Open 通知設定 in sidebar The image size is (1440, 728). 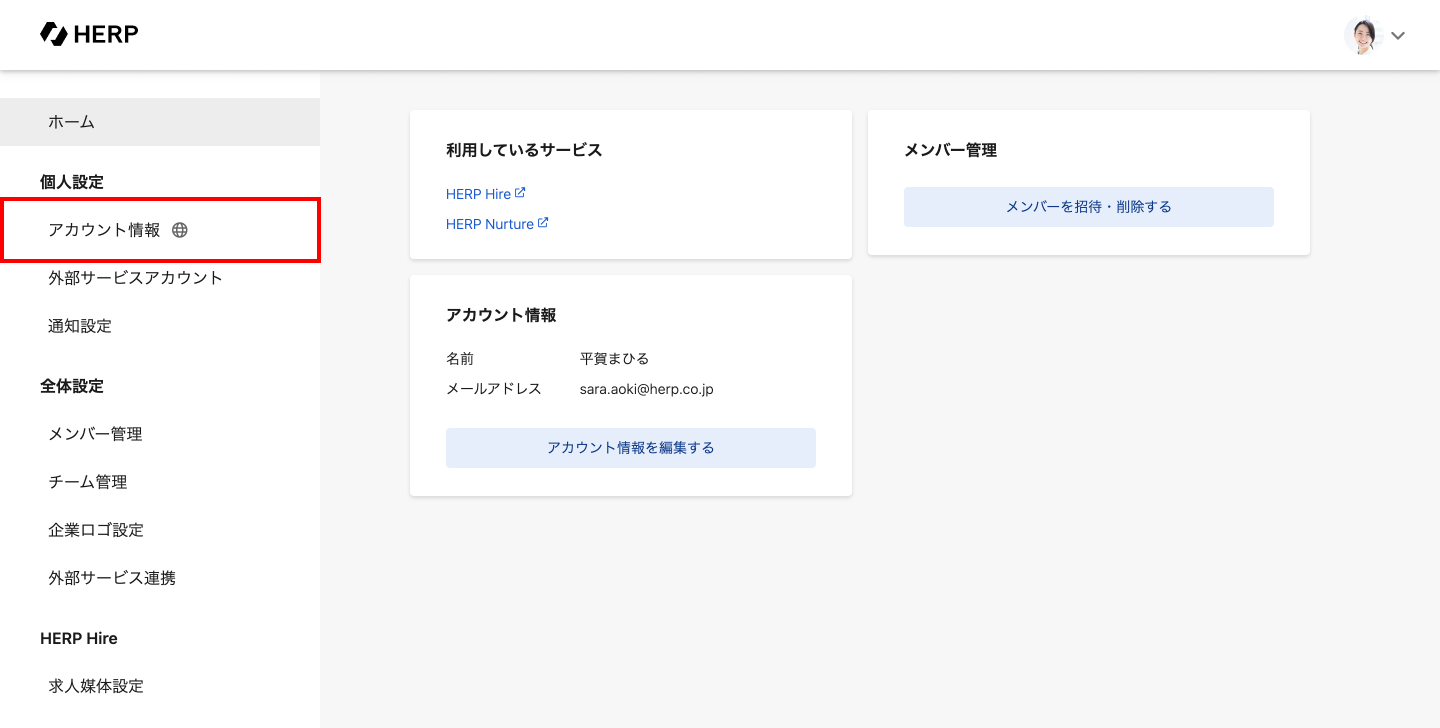click(x=80, y=326)
